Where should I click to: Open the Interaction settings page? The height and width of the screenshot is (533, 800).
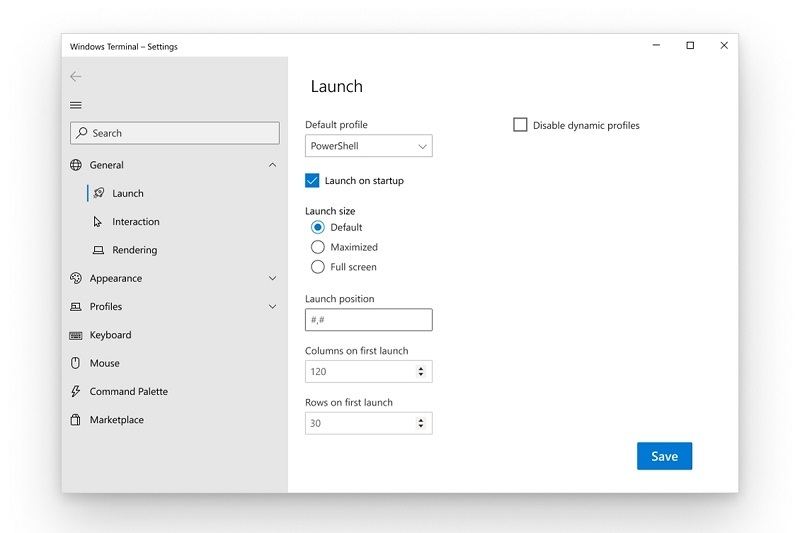coord(136,221)
